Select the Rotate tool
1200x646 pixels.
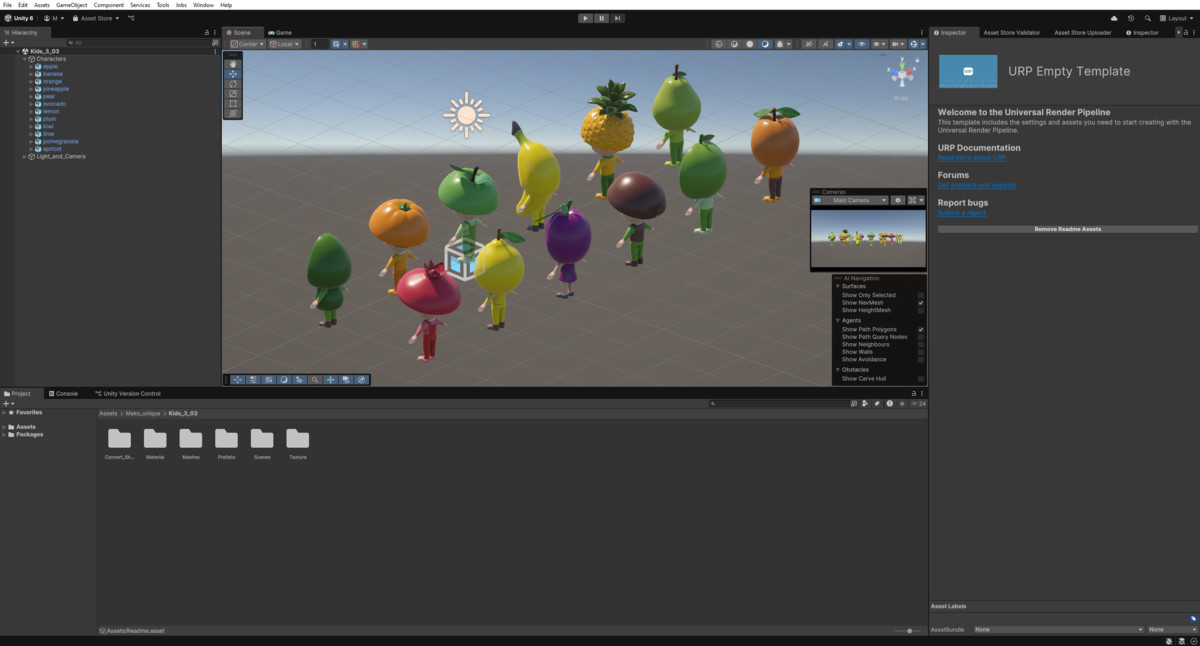[233, 84]
